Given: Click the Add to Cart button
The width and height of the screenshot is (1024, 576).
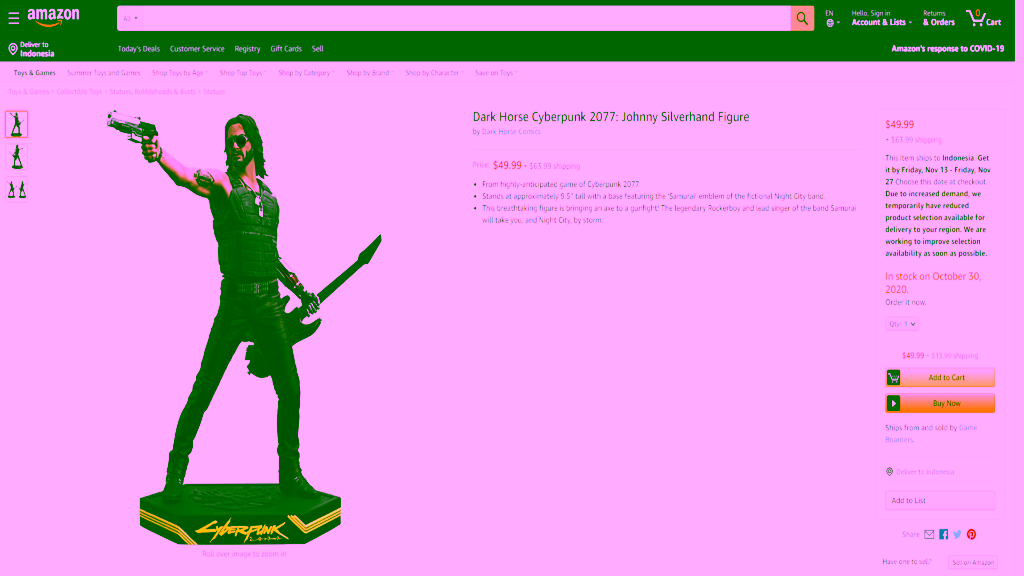Looking at the screenshot, I should tap(940, 378).
